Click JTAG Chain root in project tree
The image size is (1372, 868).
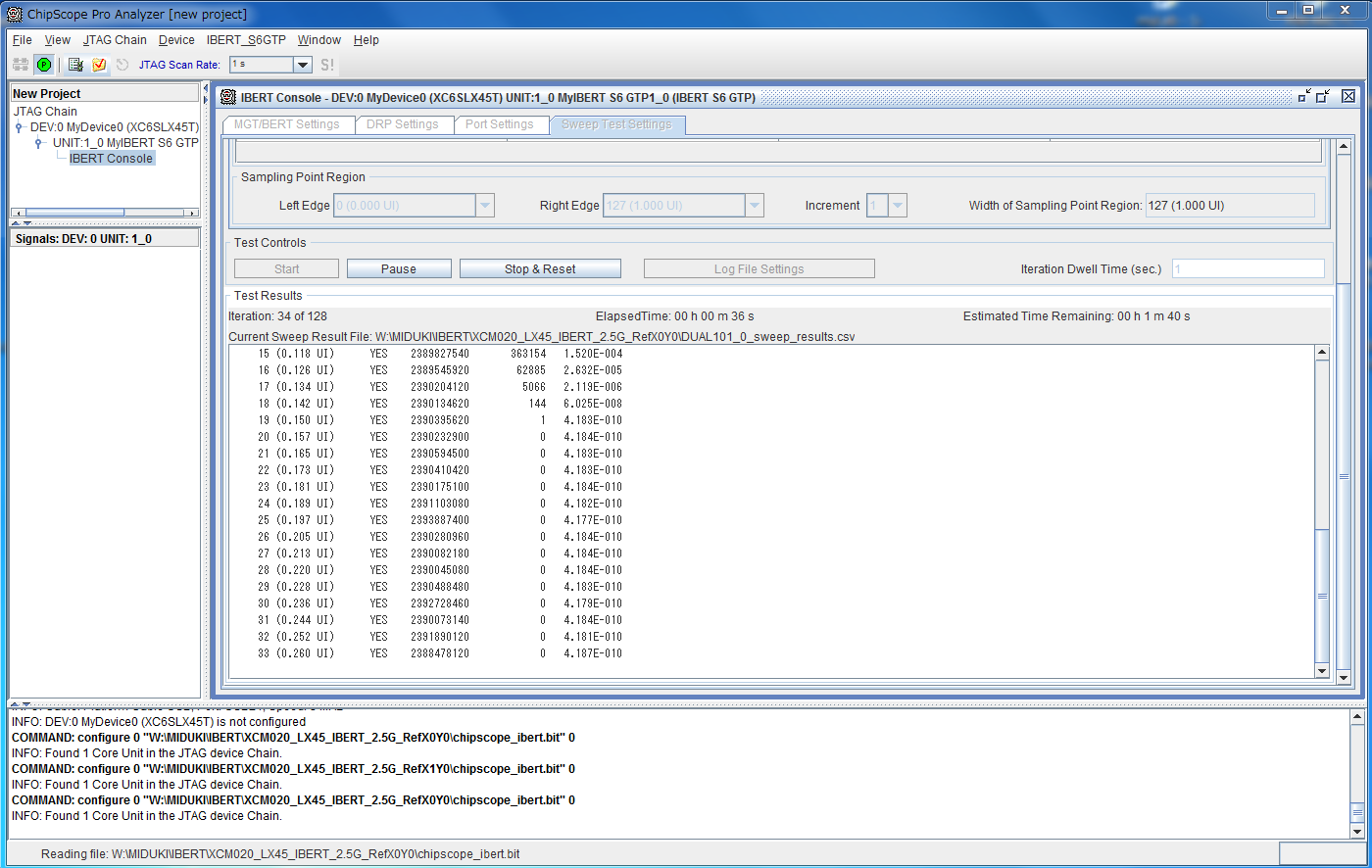[45, 112]
